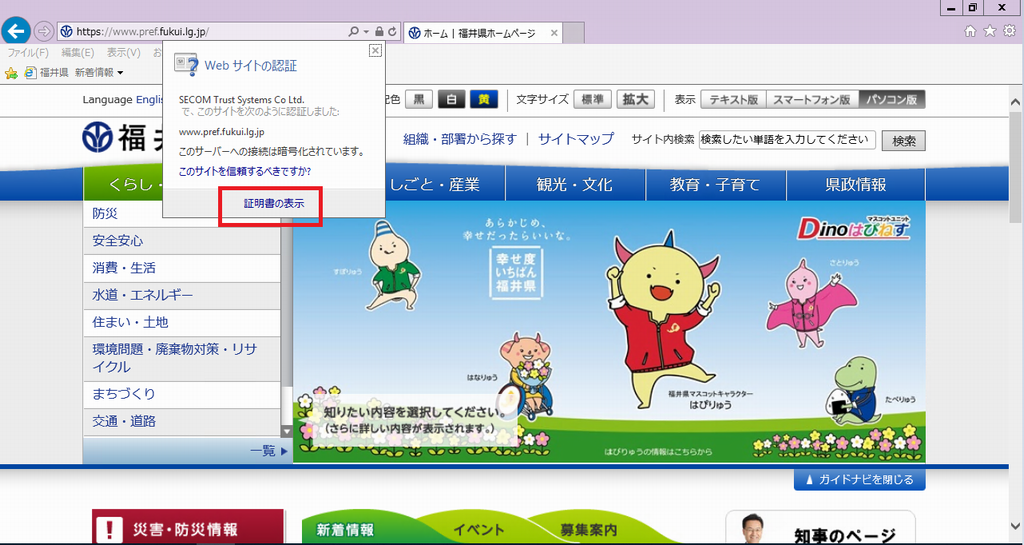
Task: Open the Favorites star icon at top right
Action: click(990, 31)
